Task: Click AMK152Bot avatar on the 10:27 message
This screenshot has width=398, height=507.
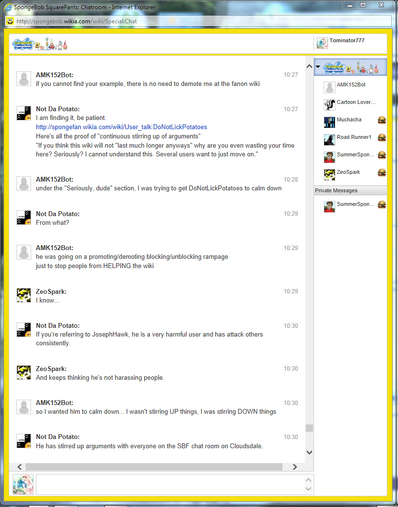Action: click(x=24, y=79)
